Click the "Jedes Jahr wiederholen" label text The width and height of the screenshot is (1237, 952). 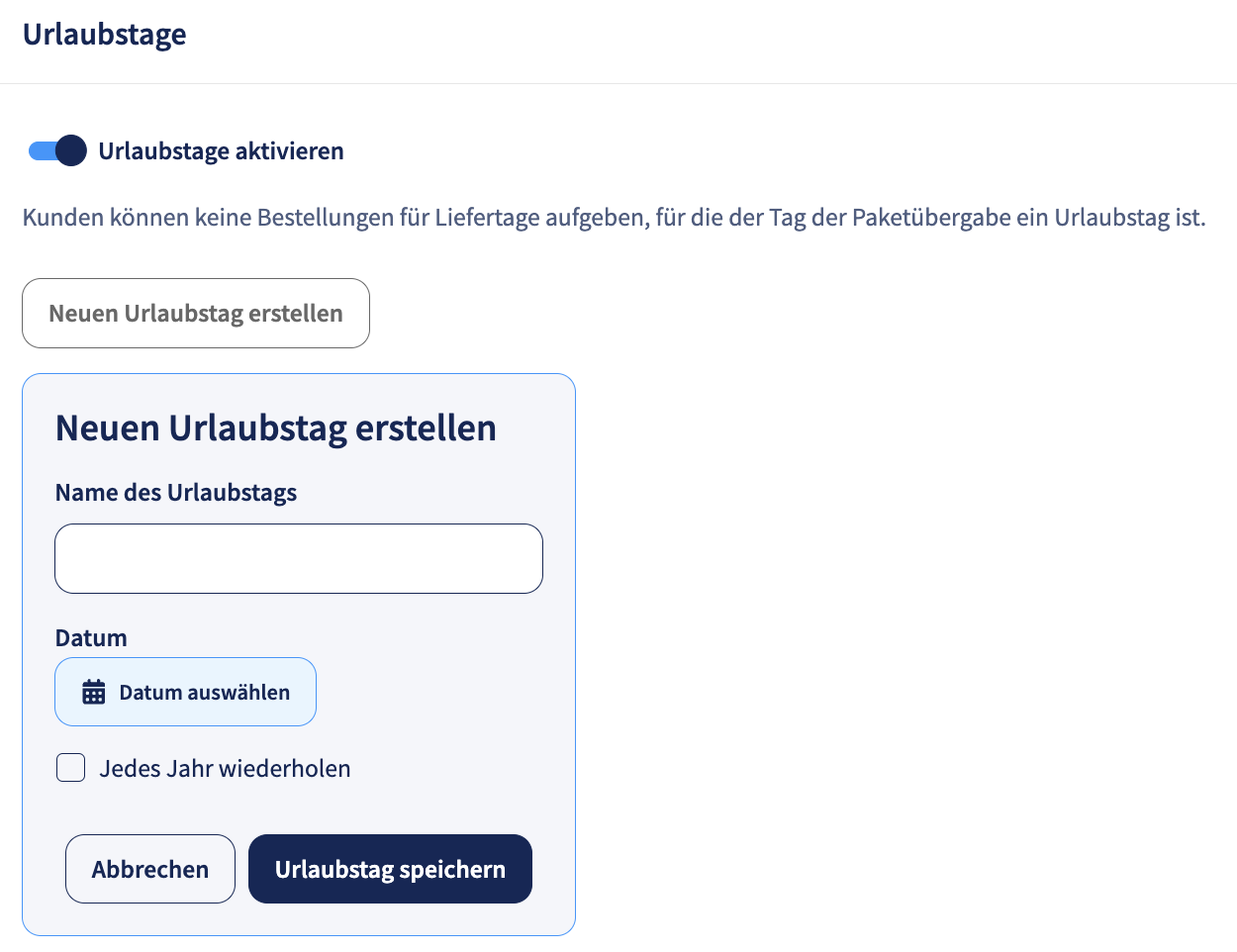pos(225,769)
